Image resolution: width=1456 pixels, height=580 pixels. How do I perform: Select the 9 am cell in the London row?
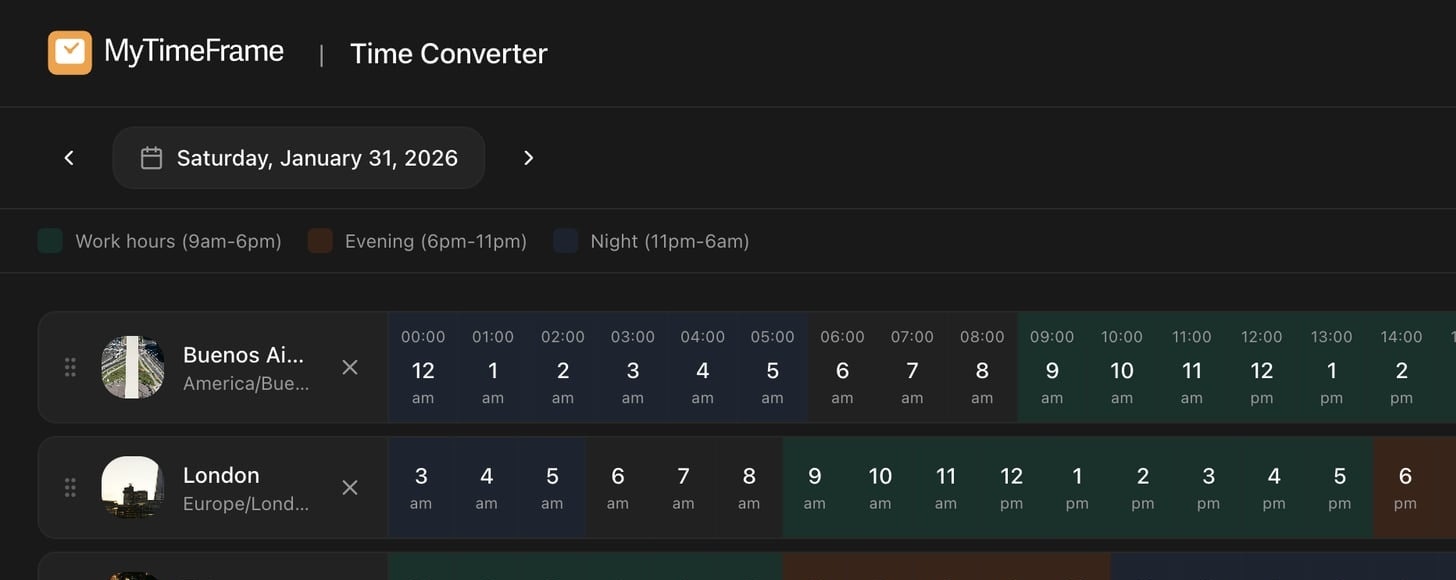click(814, 487)
